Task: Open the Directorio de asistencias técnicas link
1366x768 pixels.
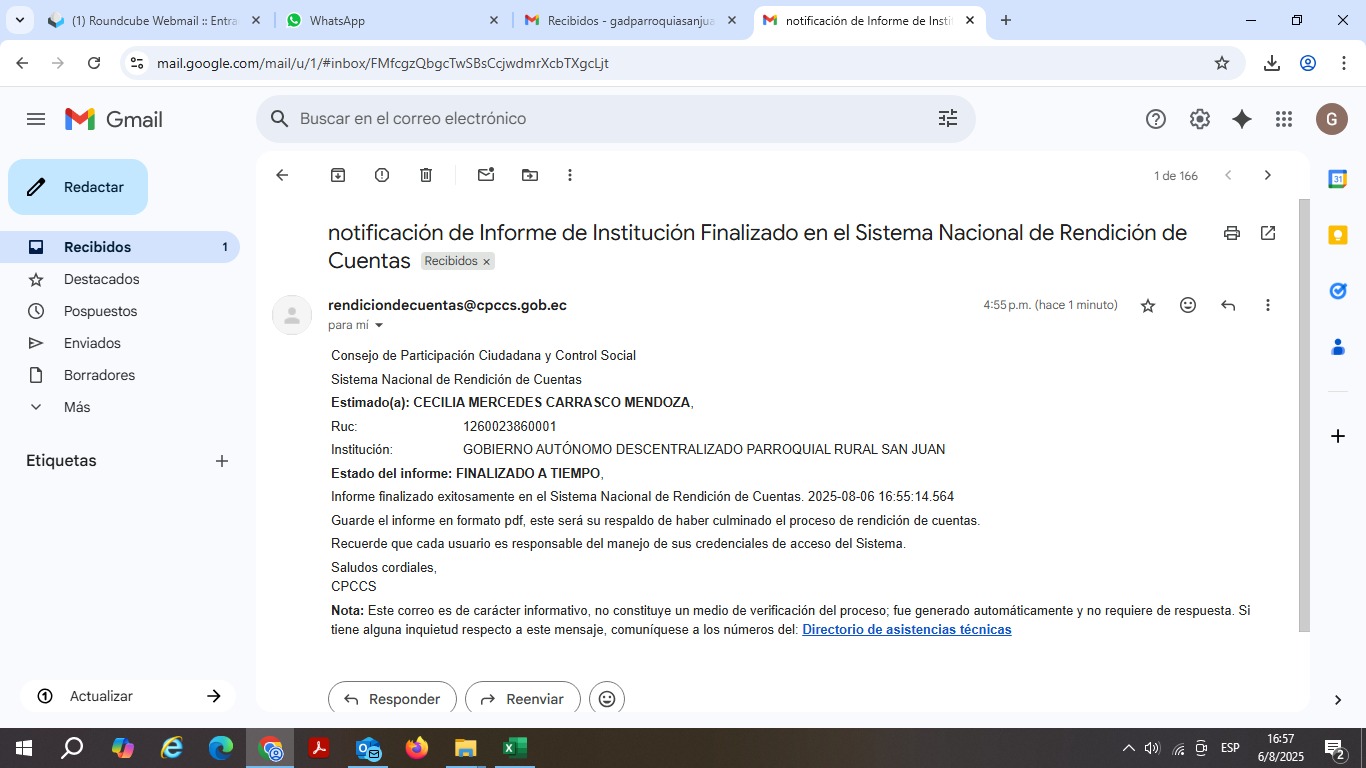Action: [x=906, y=630]
